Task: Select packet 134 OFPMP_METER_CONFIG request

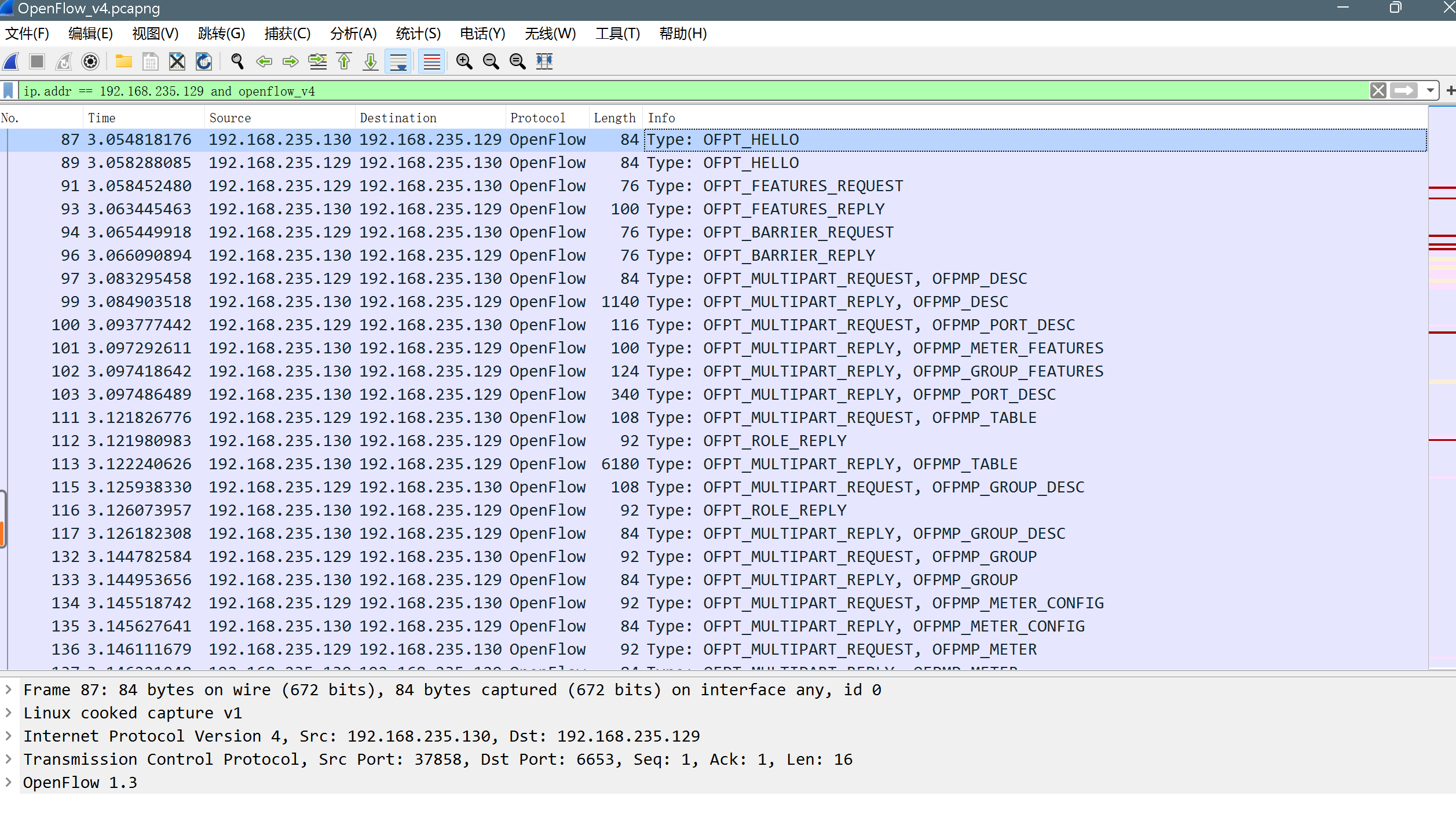Action: (714, 603)
